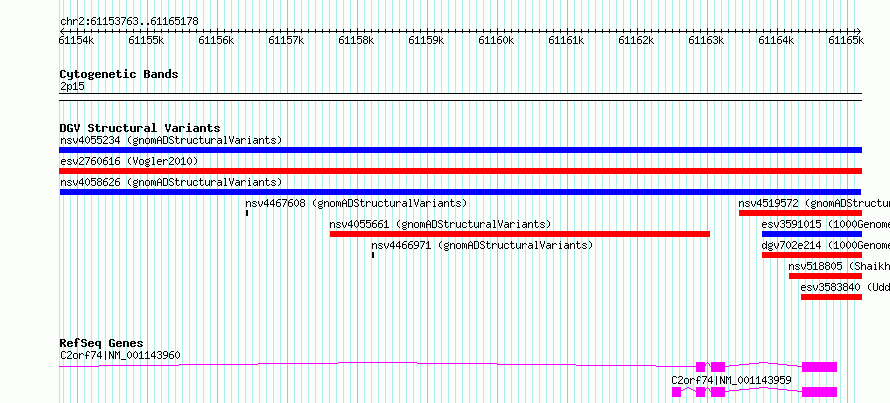The width and height of the screenshot is (890, 403).
Task: Select the esv3583840 red variant bar
Action: coord(832,297)
